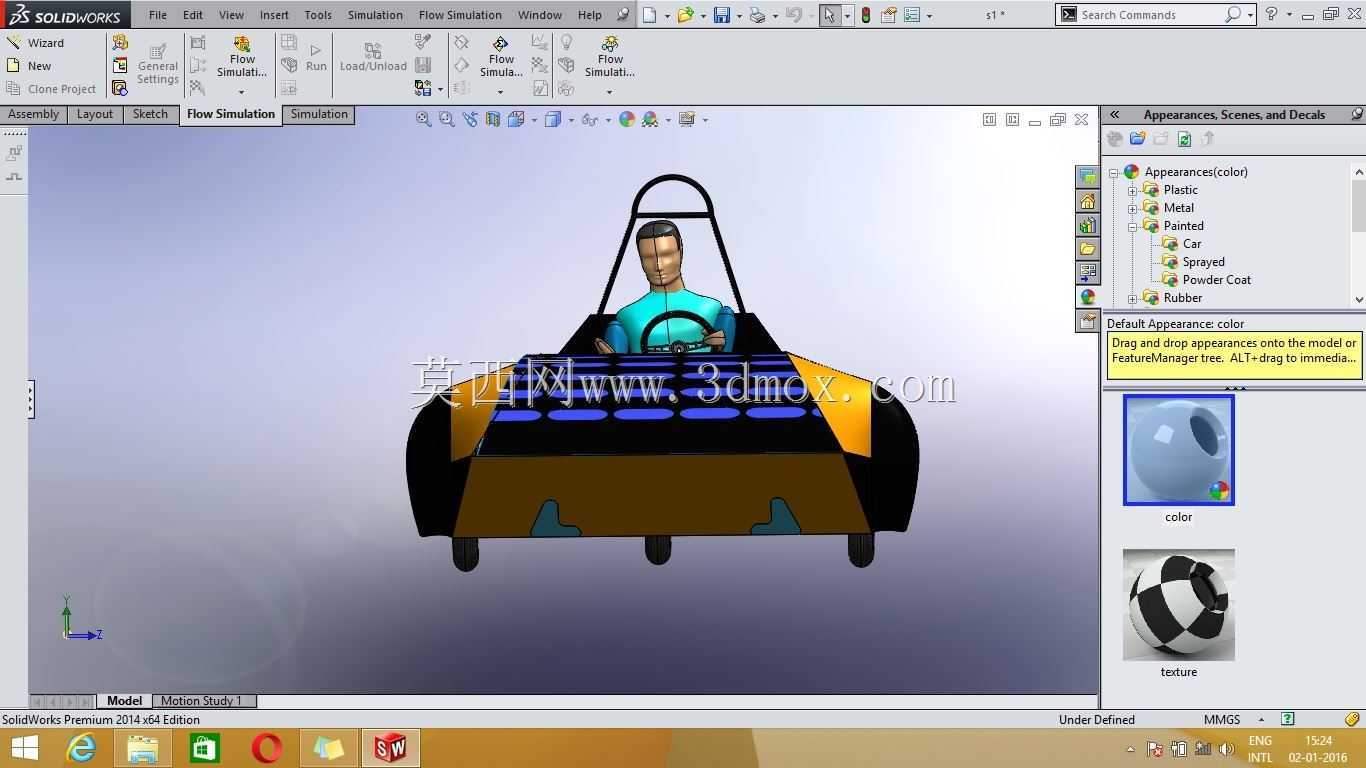Select the Car appearance folder

pyautogui.click(x=1192, y=244)
